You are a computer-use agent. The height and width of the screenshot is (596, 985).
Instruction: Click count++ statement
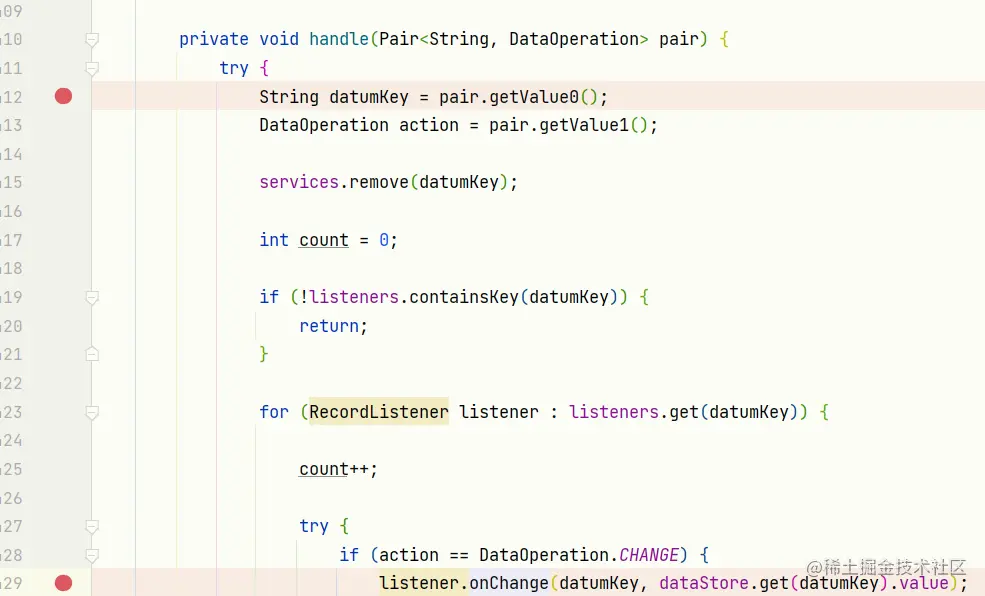pyautogui.click(x=338, y=469)
